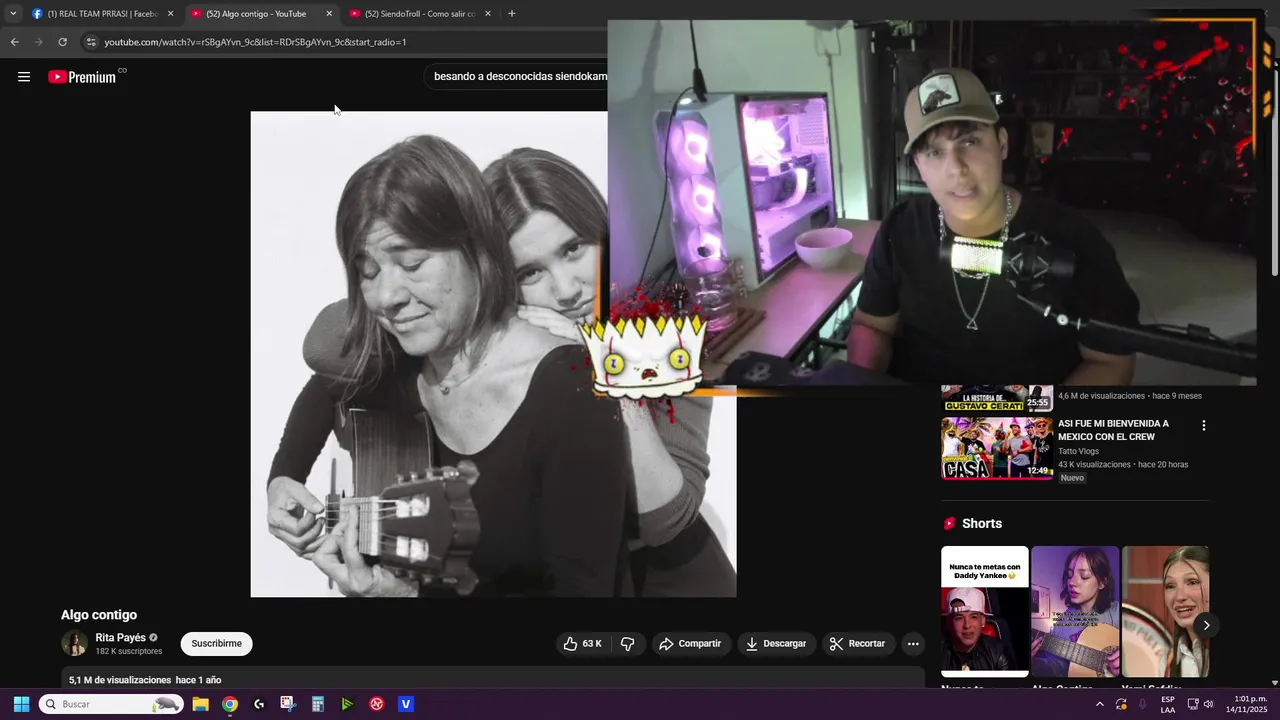Open Rita Payés channel name link
This screenshot has height=720, width=1280.
[x=120, y=638]
